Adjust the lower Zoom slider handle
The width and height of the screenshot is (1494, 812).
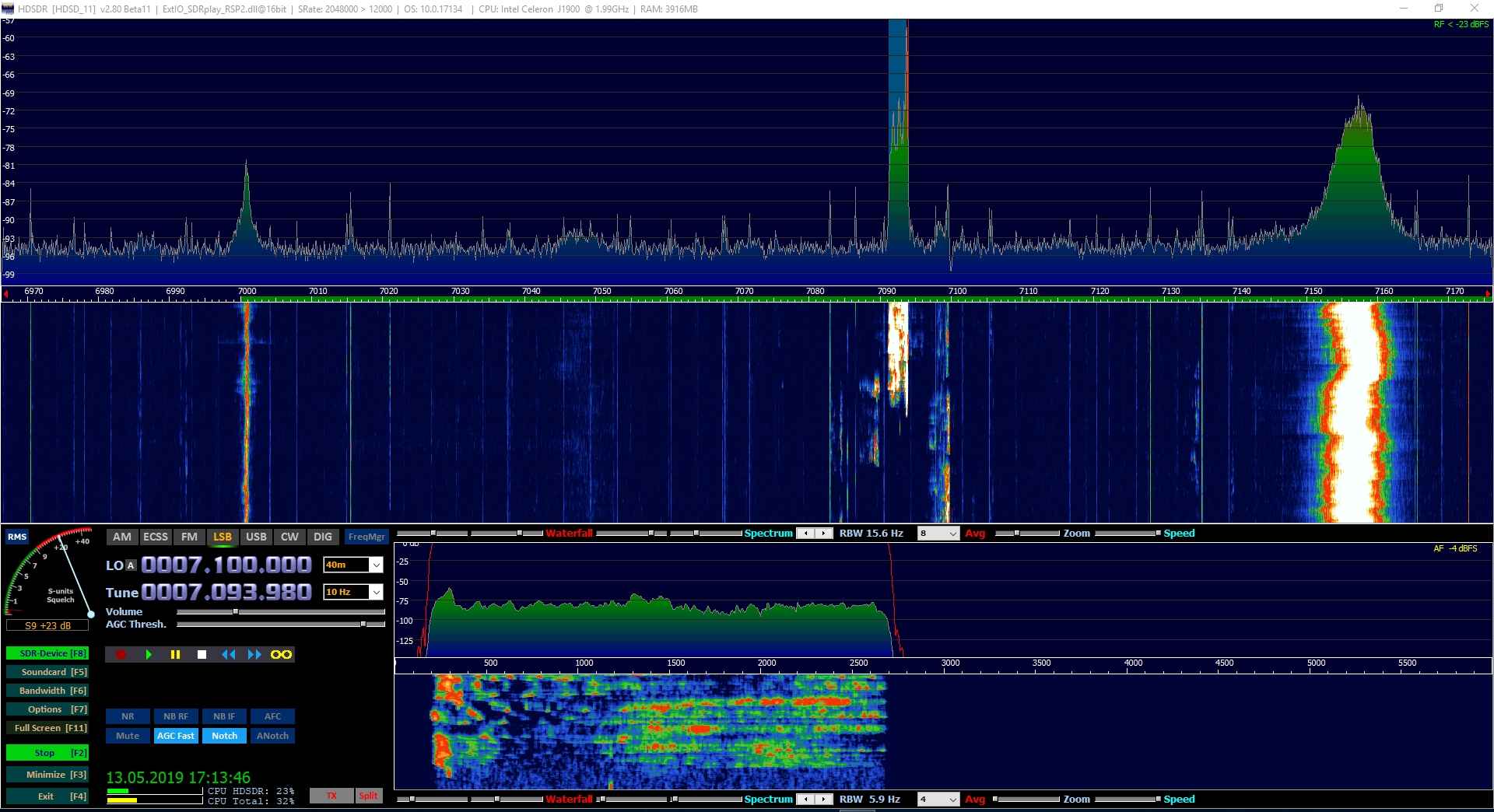[995, 800]
